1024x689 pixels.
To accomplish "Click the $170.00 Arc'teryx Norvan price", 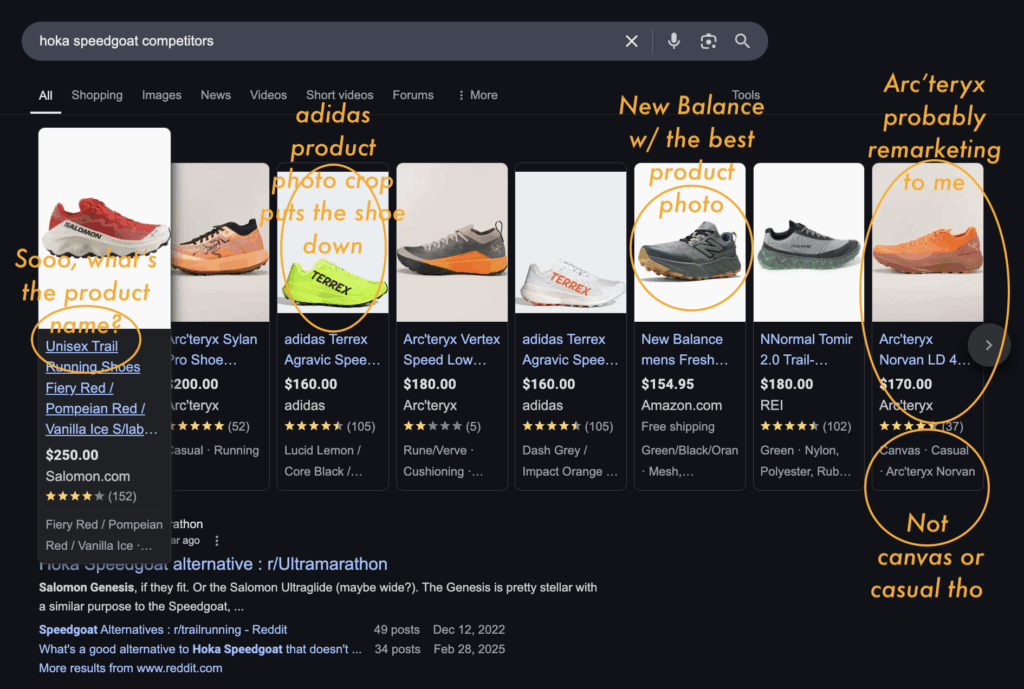I will pyautogui.click(x=908, y=385).
